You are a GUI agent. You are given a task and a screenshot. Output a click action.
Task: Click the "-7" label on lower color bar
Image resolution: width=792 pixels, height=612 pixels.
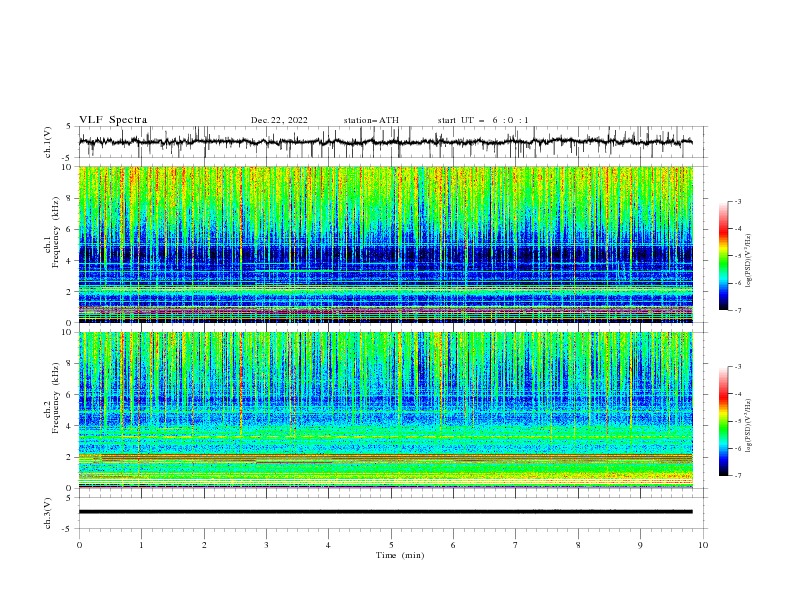point(737,476)
